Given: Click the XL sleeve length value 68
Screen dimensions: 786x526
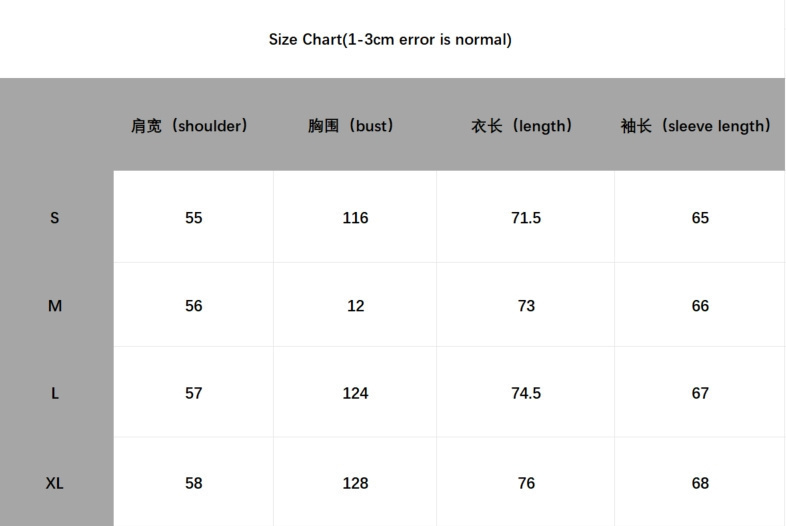Looking at the screenshot, I should pos(700,483).
